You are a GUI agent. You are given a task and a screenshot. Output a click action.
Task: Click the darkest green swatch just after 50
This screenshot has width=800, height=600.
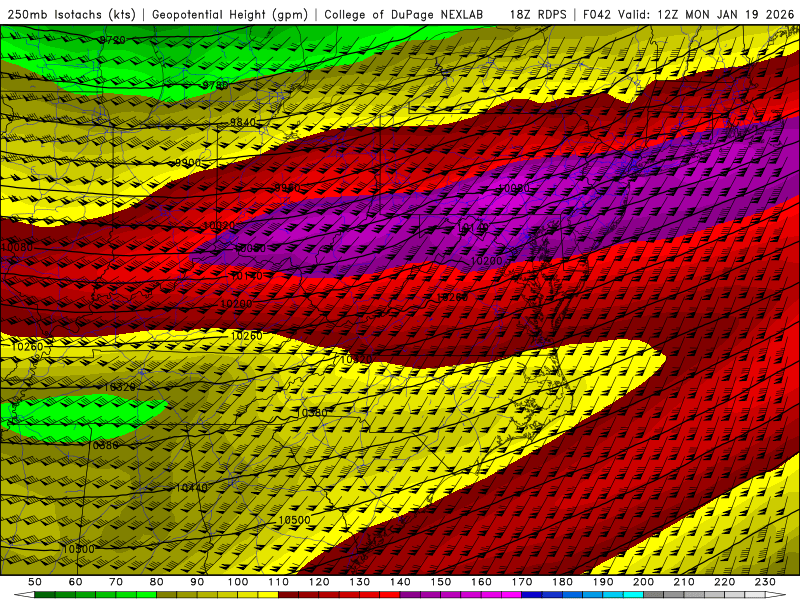[45, 595]
